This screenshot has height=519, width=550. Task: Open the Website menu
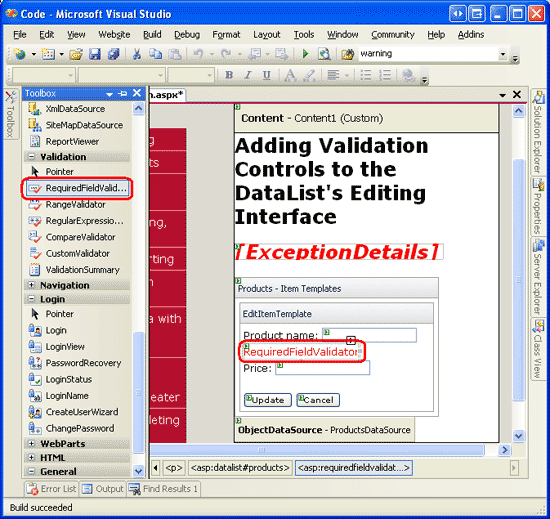point(114,34)
